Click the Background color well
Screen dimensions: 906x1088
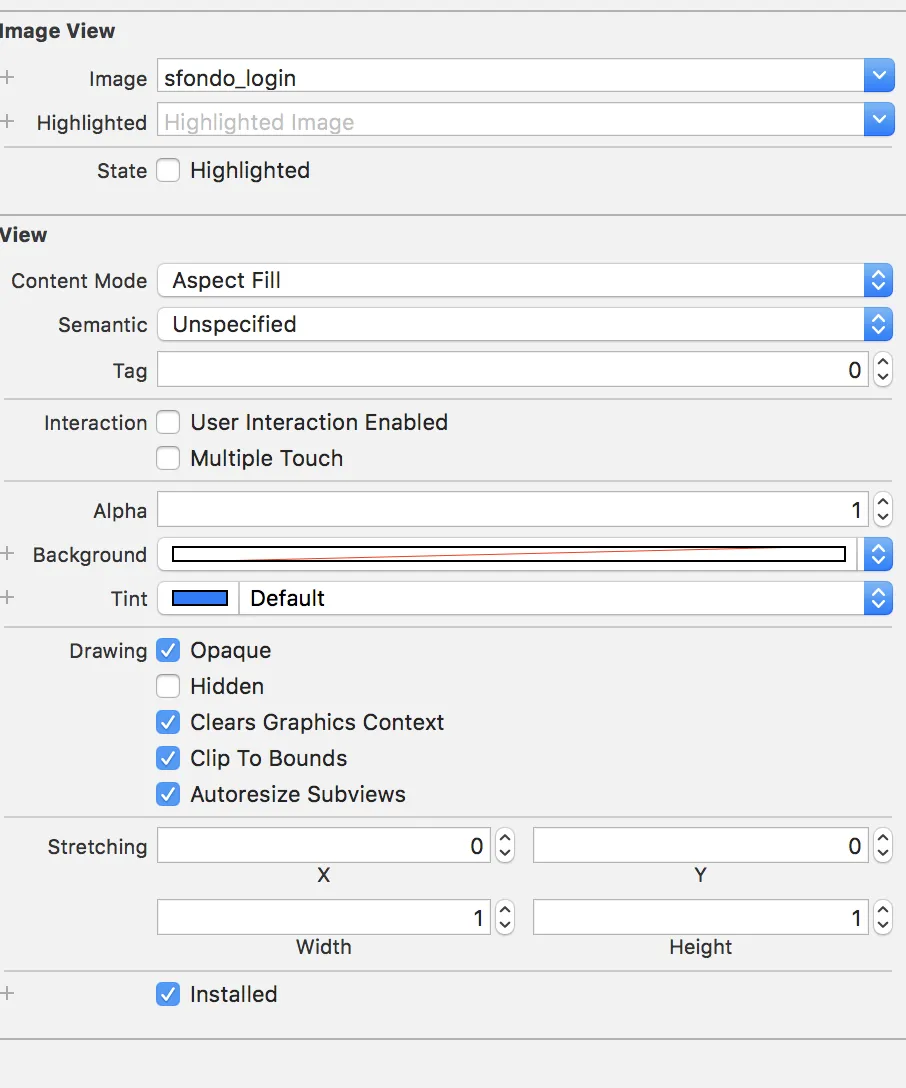(508, 554)
